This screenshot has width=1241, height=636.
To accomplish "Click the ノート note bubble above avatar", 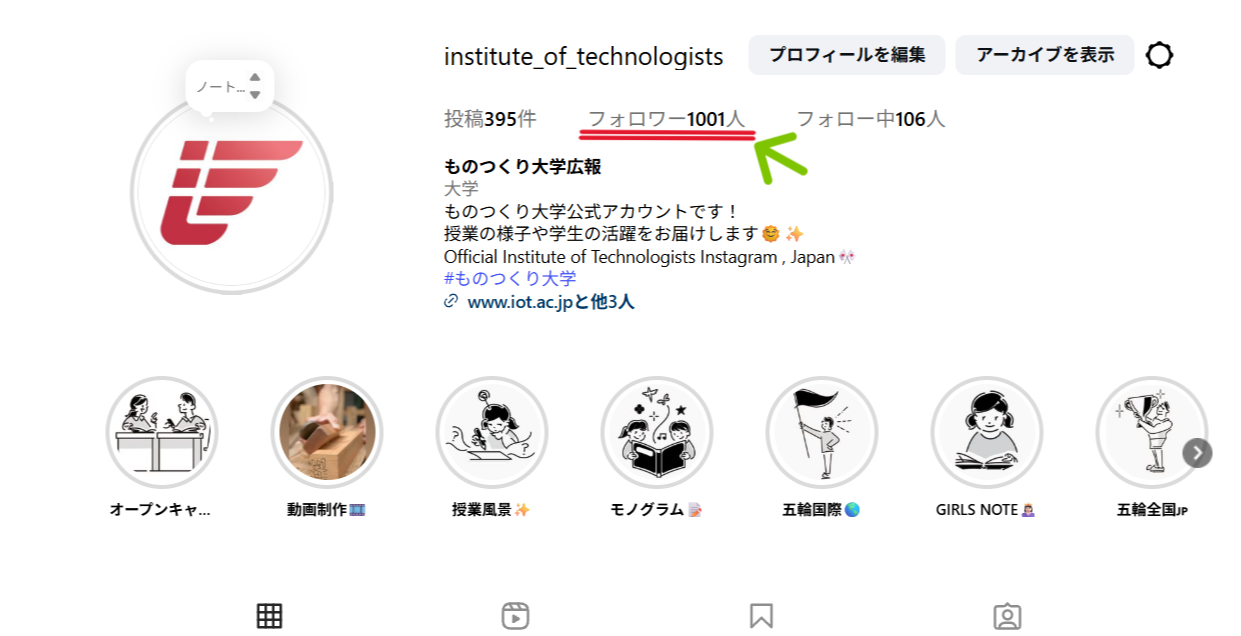I will [230, 87].
